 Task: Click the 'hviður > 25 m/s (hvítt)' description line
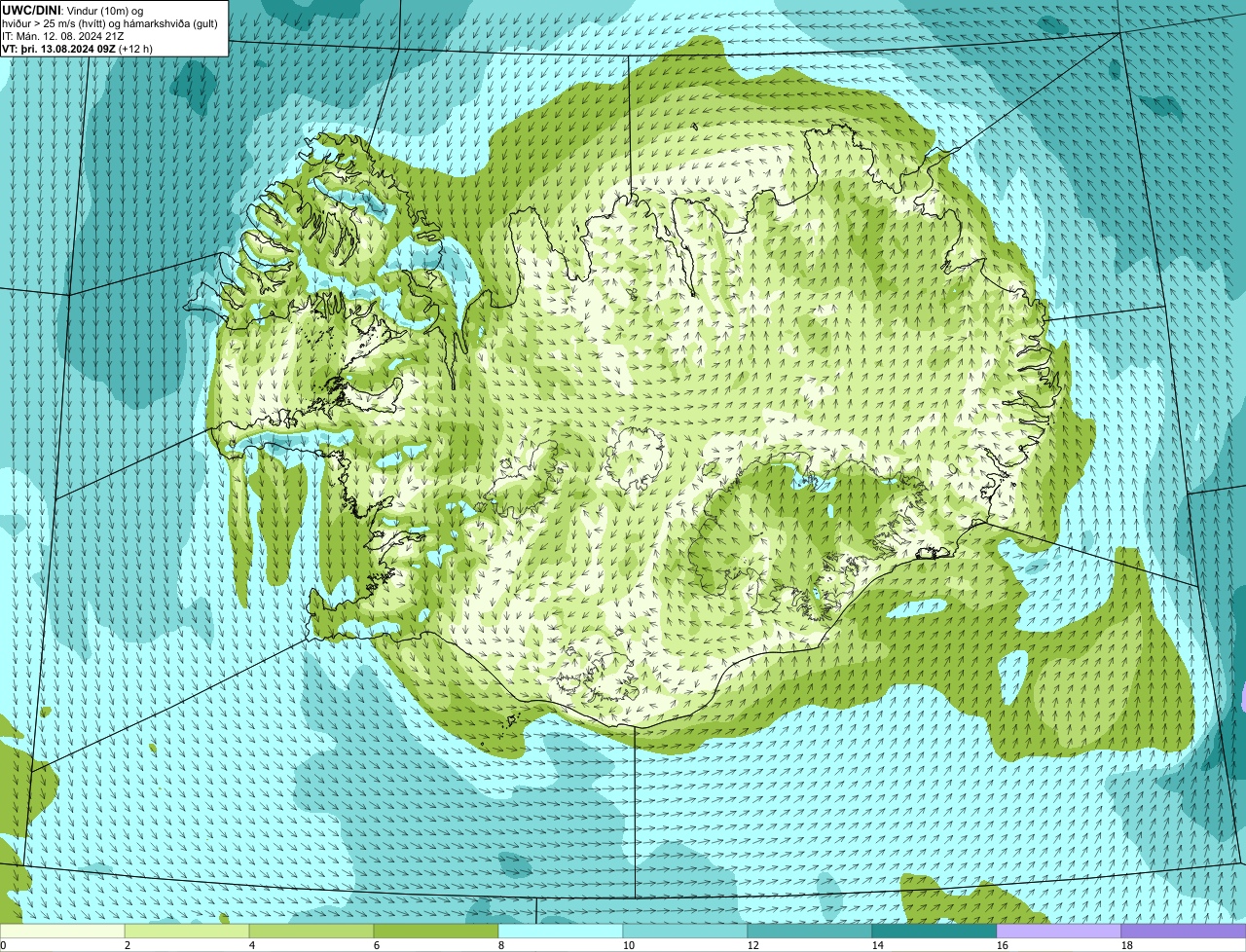(108, 22)
